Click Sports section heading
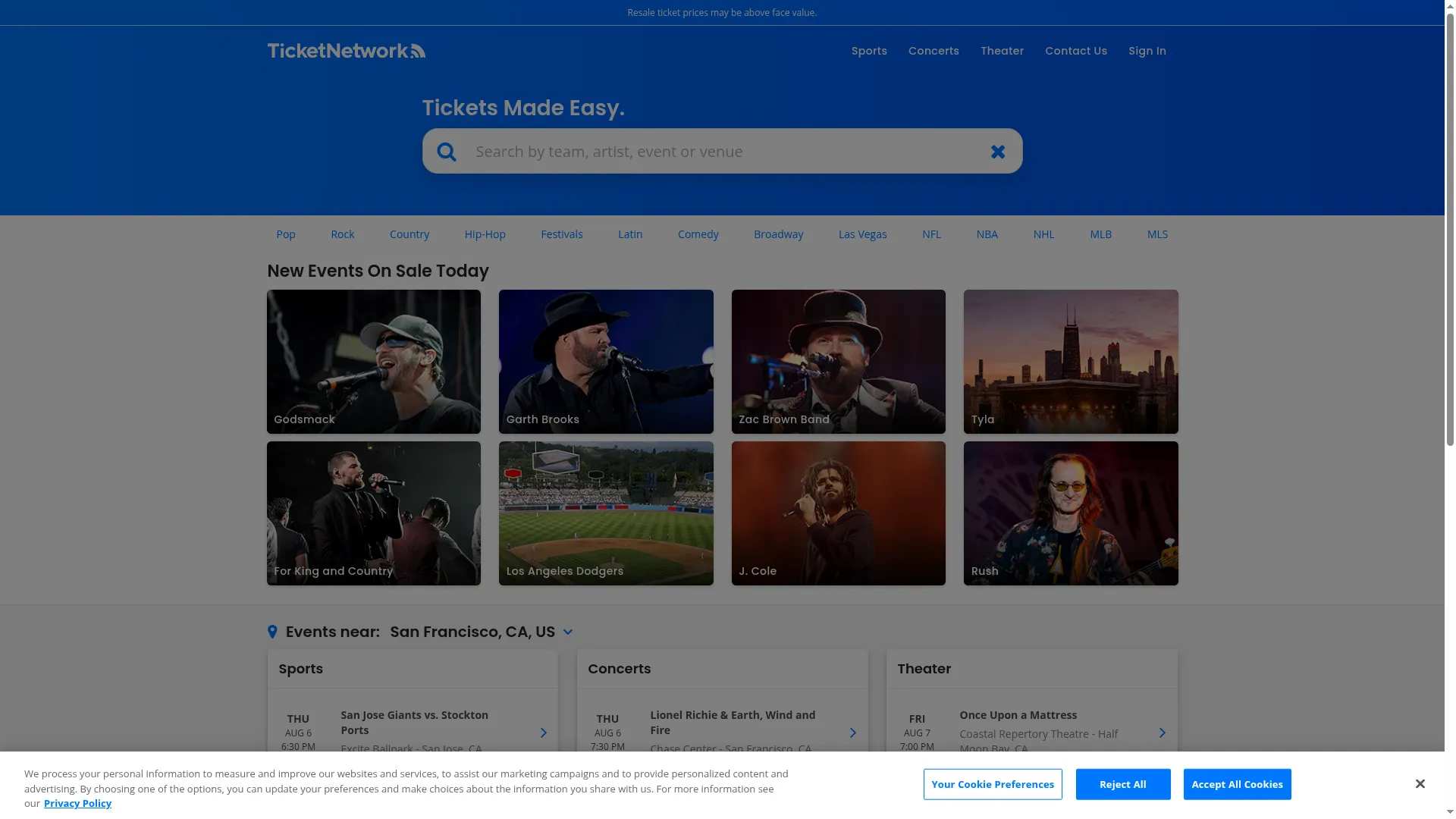 tap(300, 669)
